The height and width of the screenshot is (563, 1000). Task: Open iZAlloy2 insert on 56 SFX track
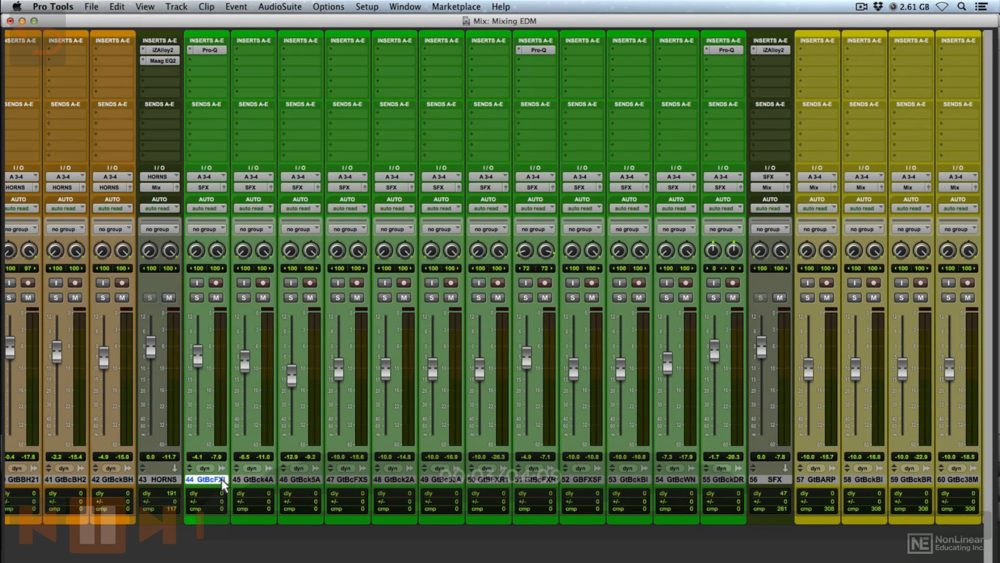pos(770,50)
